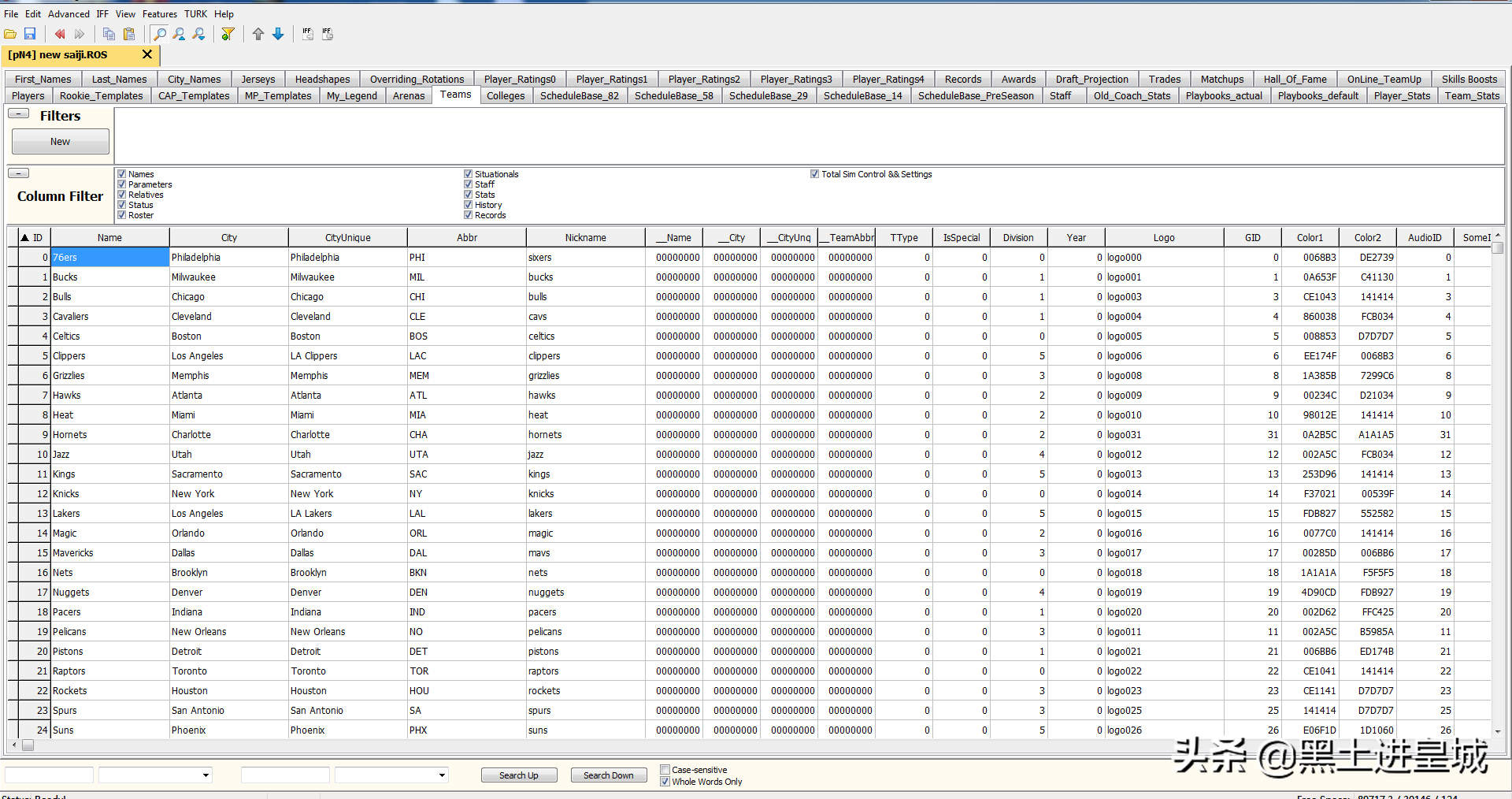Enable the Case-sensitive checkbox
1512x799 pixels.
[x=665, y=770]
